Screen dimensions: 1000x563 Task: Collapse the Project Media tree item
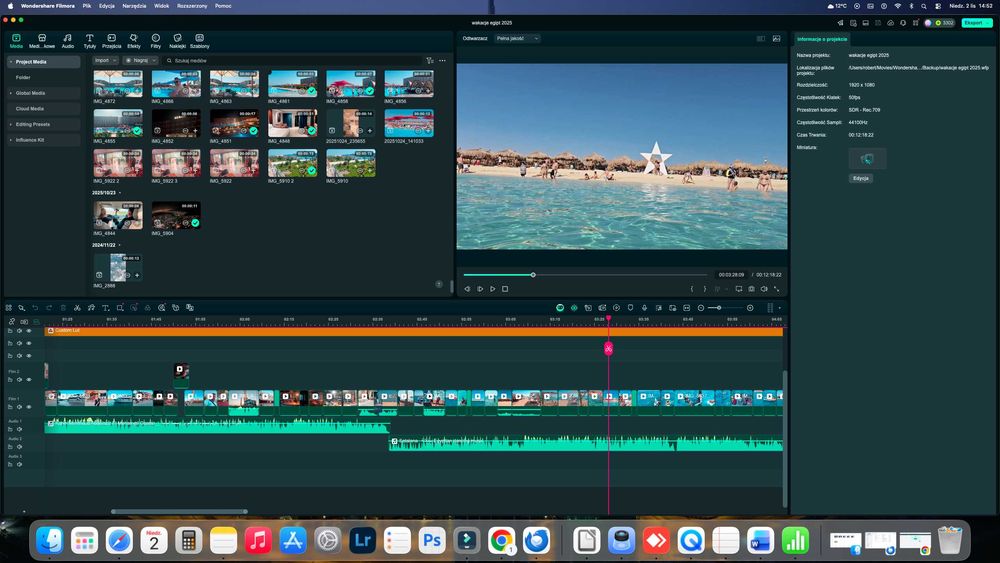(11, 62)
